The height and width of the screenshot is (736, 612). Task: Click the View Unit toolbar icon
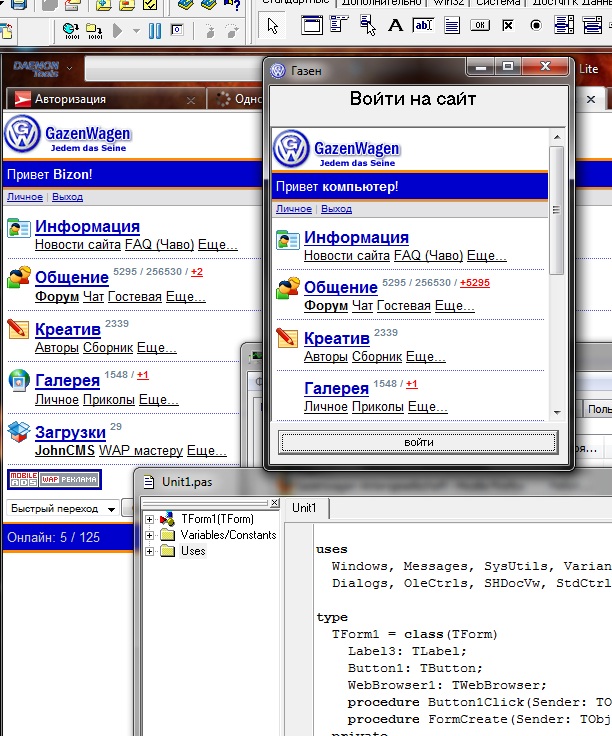pos(71,31)
